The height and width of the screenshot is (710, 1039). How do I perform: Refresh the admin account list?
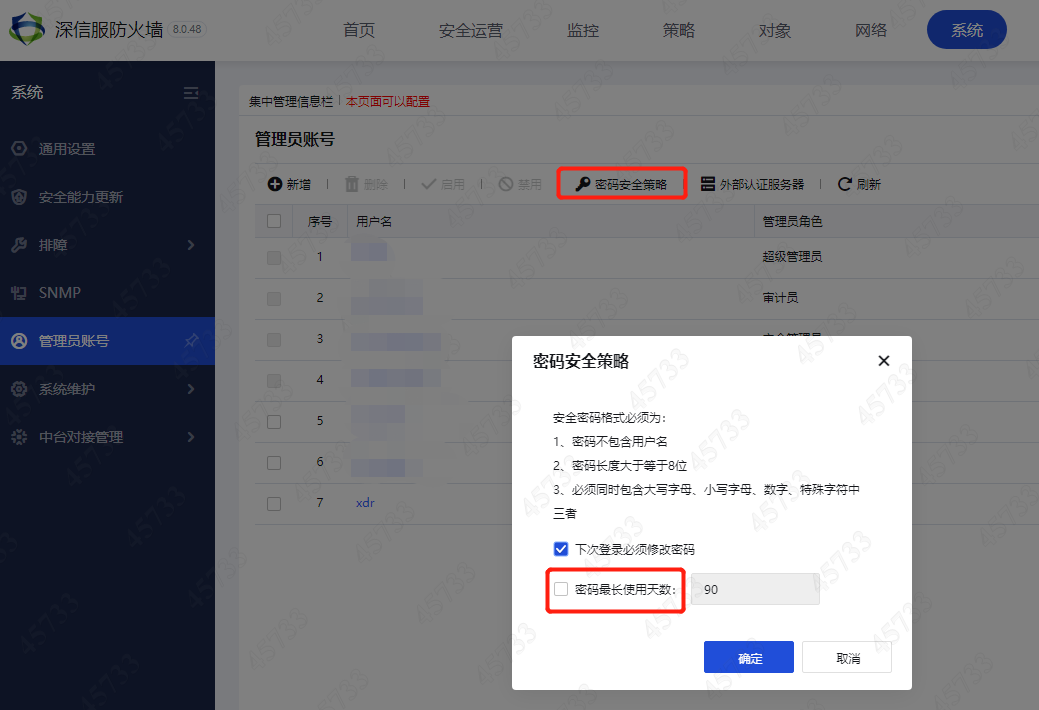point(843,183)
